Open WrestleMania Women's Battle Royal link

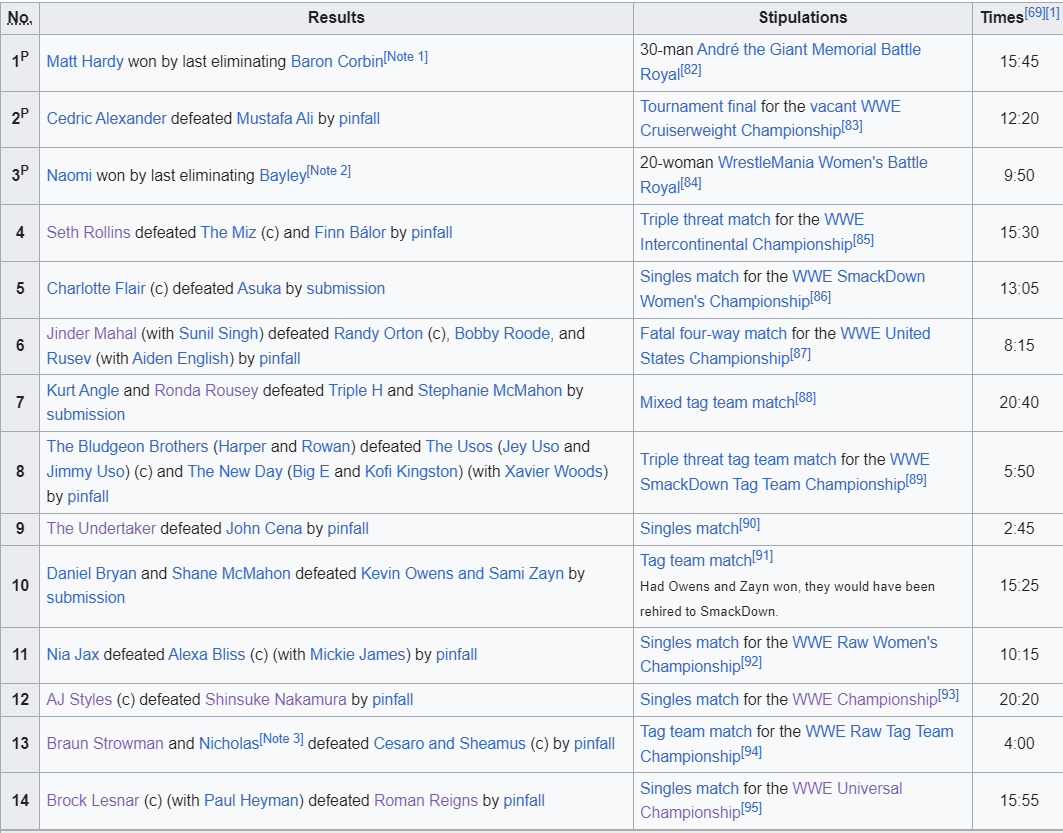(x=784, y=175)
